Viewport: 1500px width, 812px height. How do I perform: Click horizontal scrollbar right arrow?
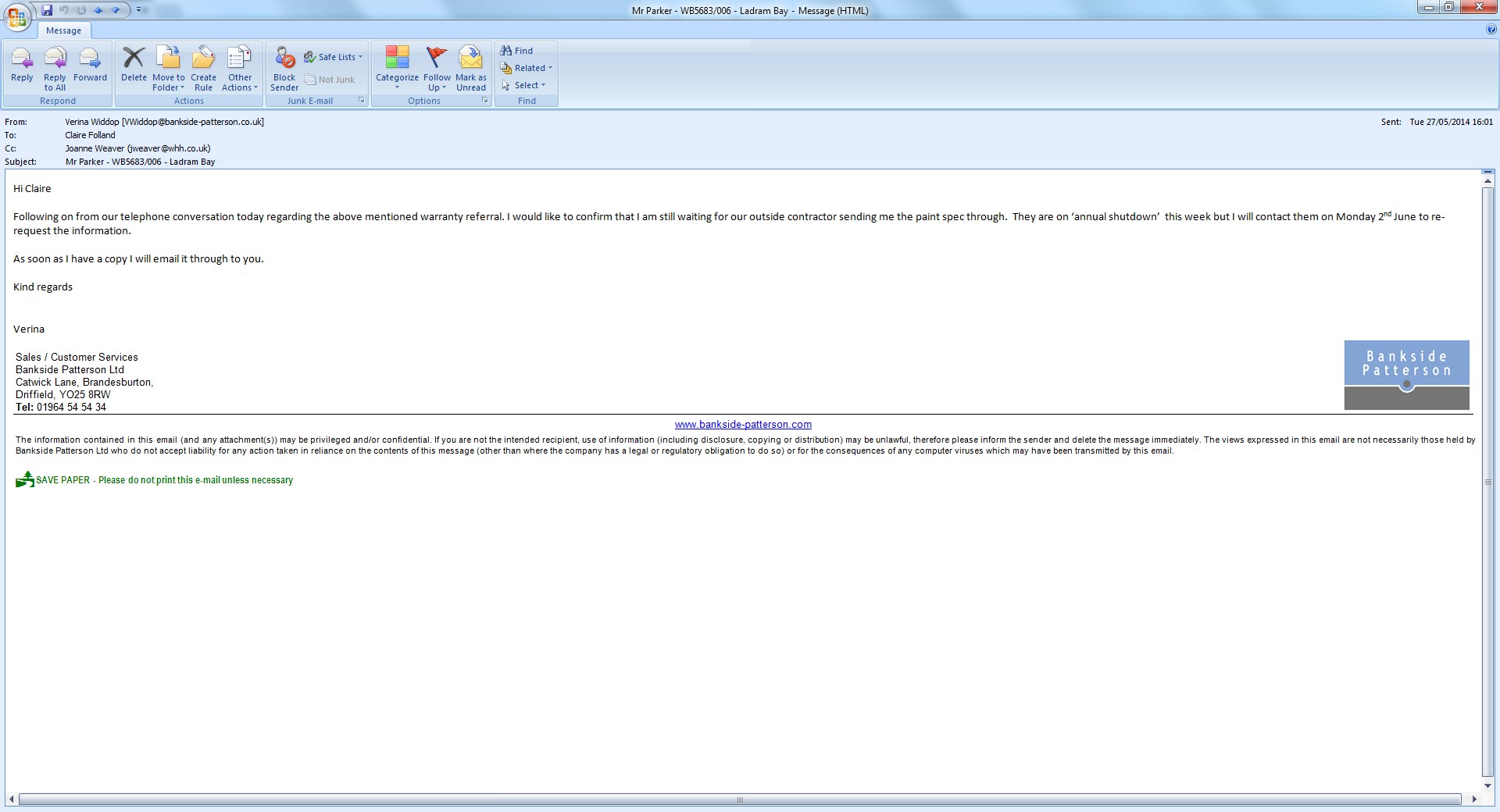coord(1474,800)
